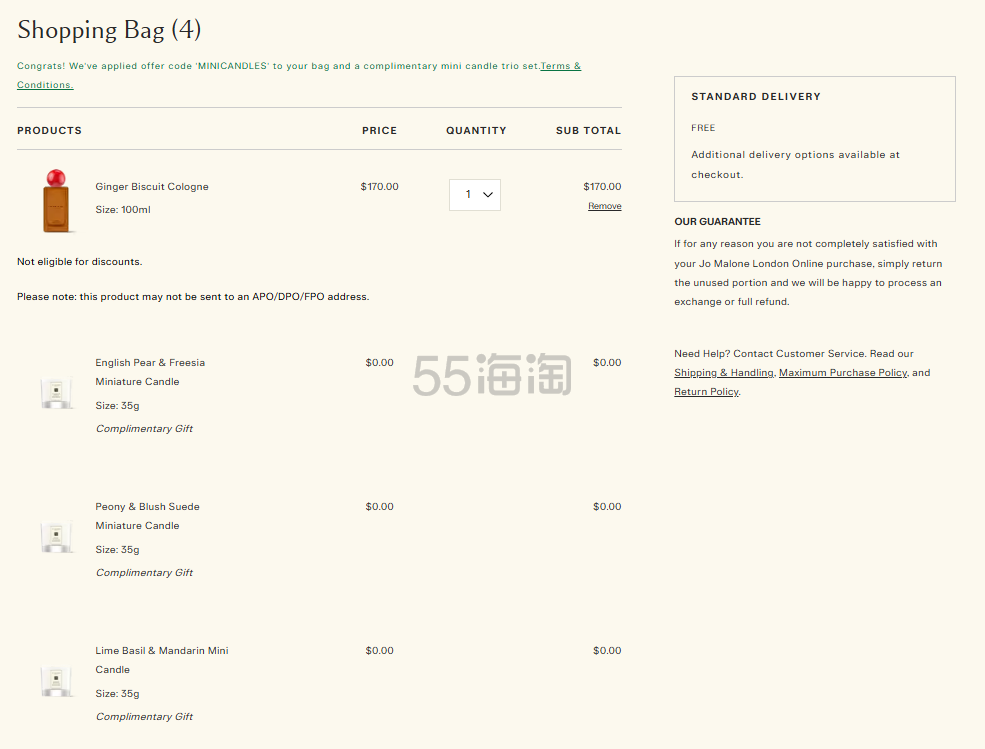Select the Lime Basil & Mandarin Mini product title

pos(161,651)
